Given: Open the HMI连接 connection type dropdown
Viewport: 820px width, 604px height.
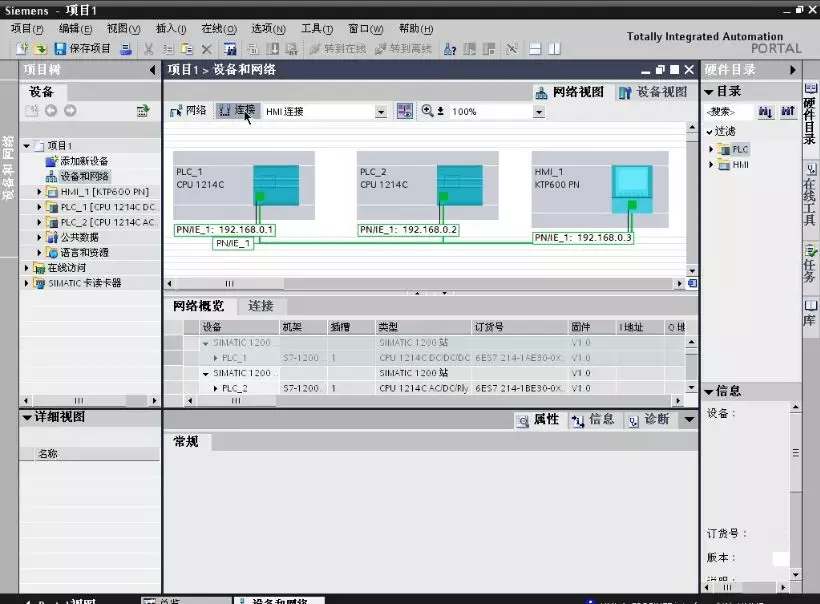Looking at the screenshot, I should click(x=380, y=112).
